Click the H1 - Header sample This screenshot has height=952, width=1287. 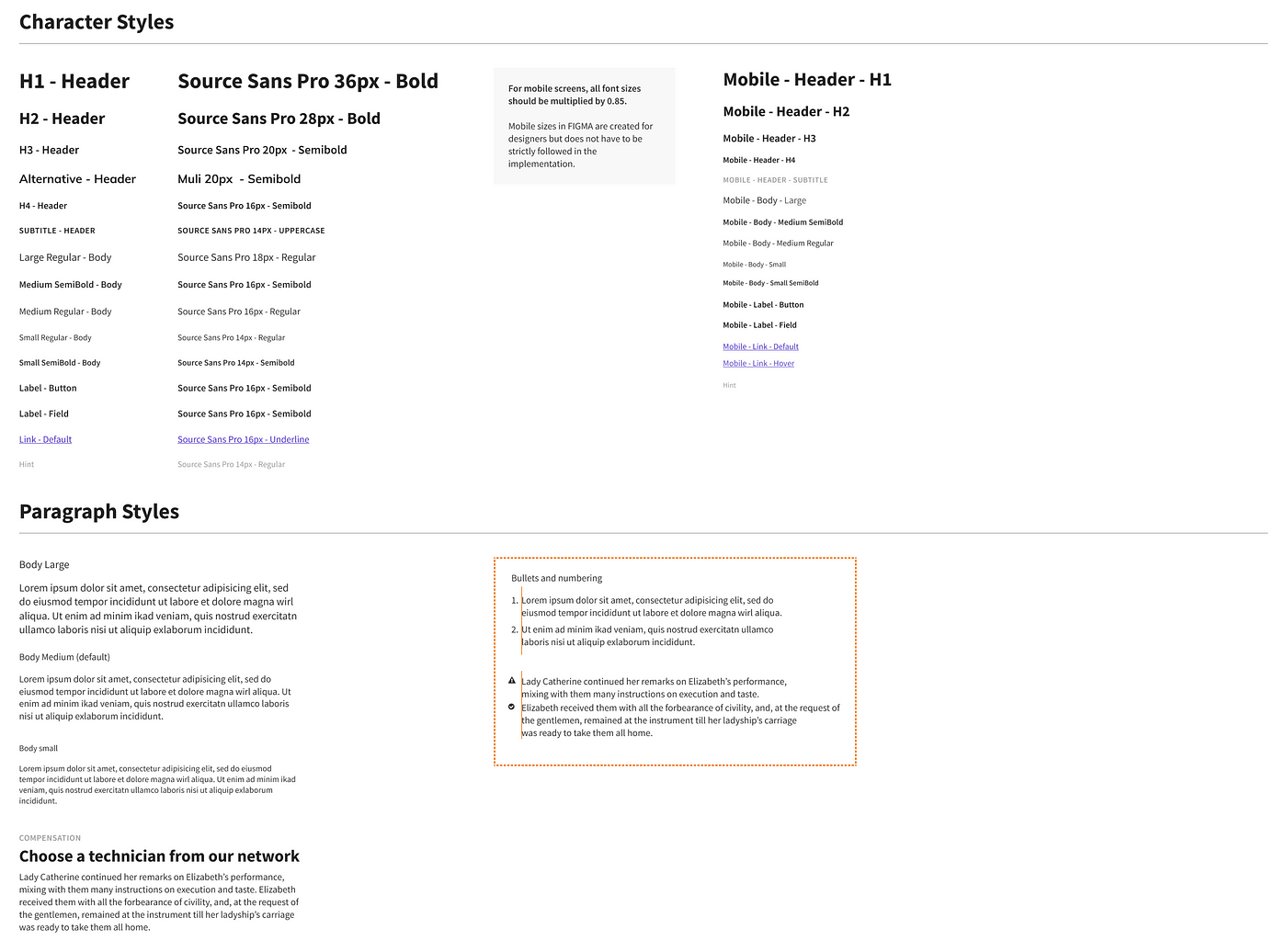click(x=74, y=81)
